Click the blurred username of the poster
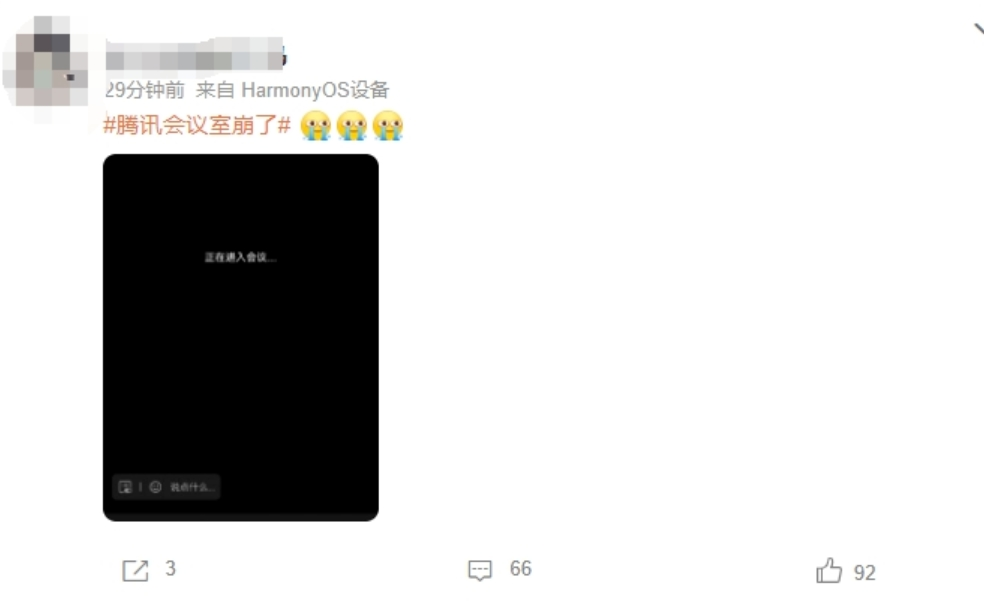This screenshot has height=601, width=984. click(x=195, y=55)
